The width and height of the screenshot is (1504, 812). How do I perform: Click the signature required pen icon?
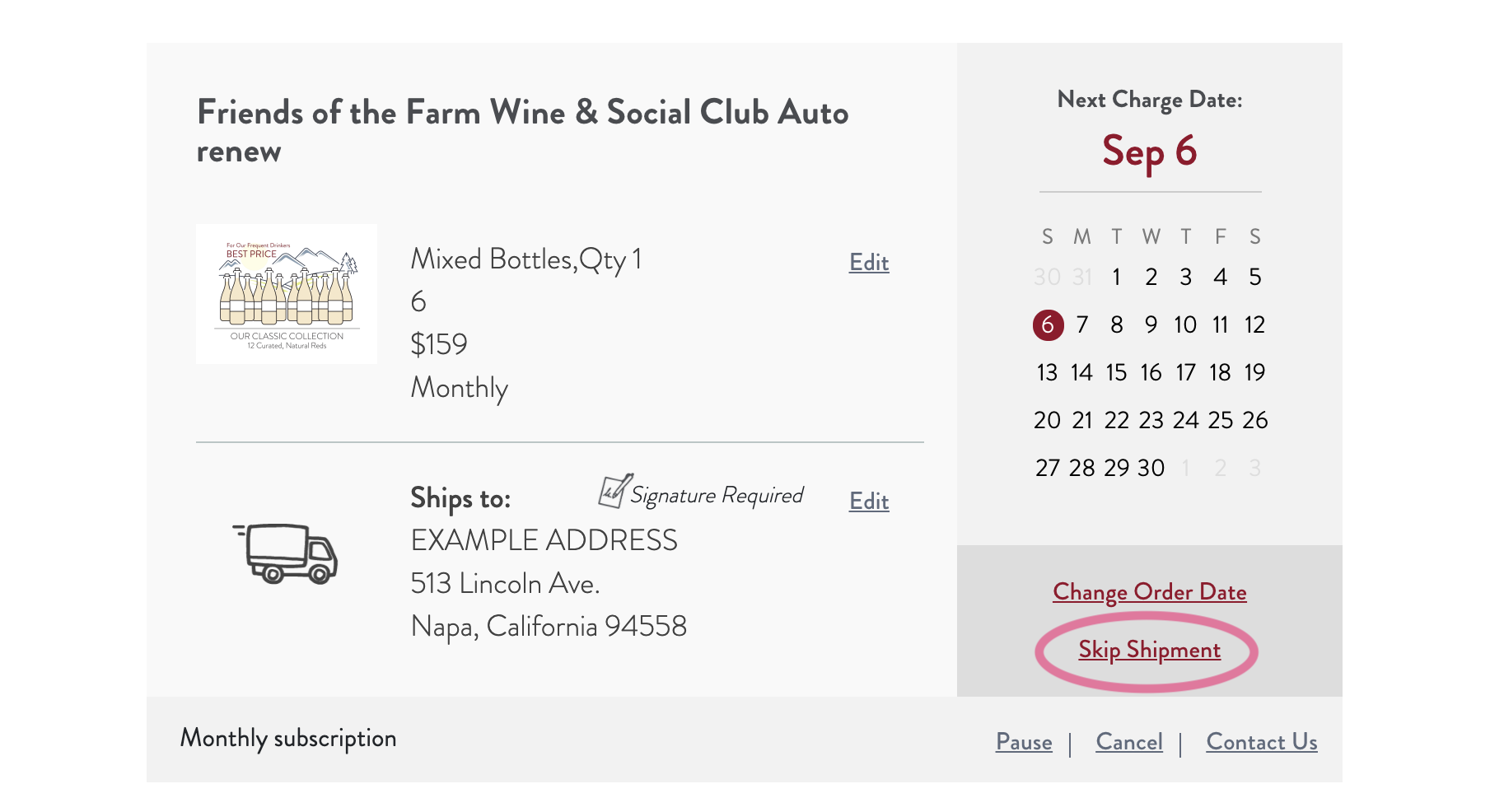tap(615, 491)
